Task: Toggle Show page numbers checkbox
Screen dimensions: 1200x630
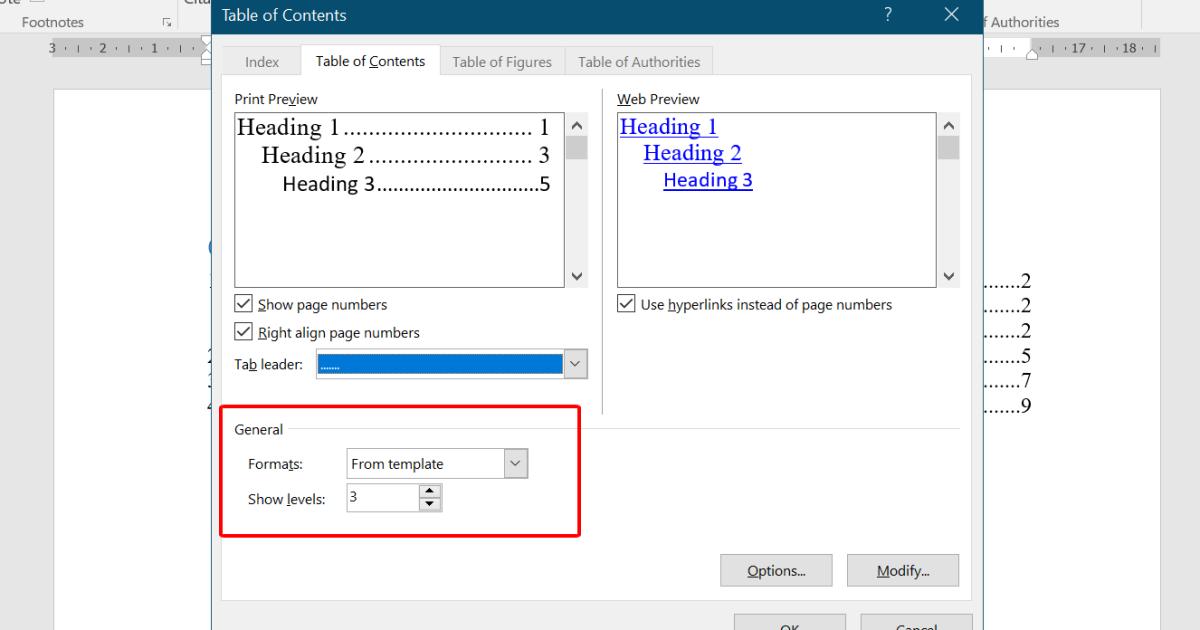Action: [x=242, y=304]
